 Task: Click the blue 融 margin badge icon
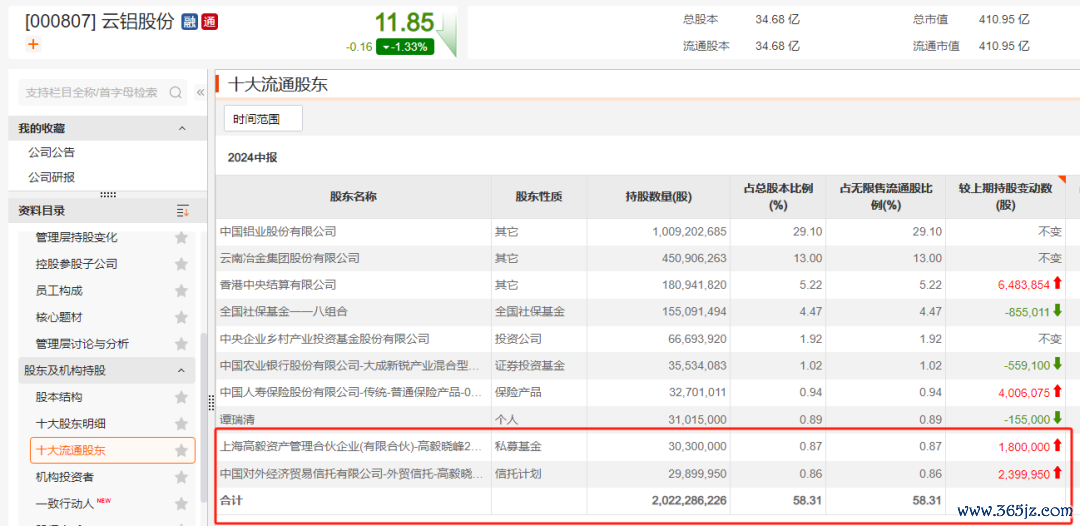[x=189, y=21]
